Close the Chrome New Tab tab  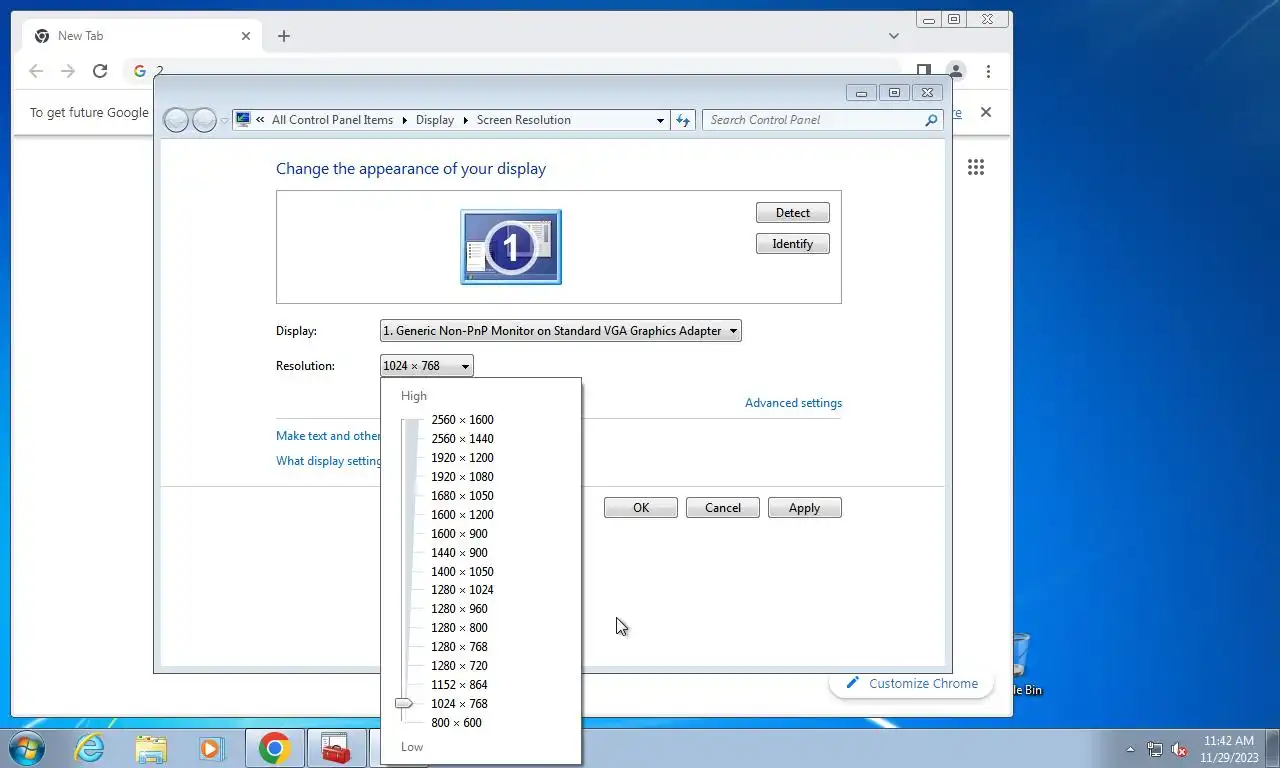pos(246,36)
